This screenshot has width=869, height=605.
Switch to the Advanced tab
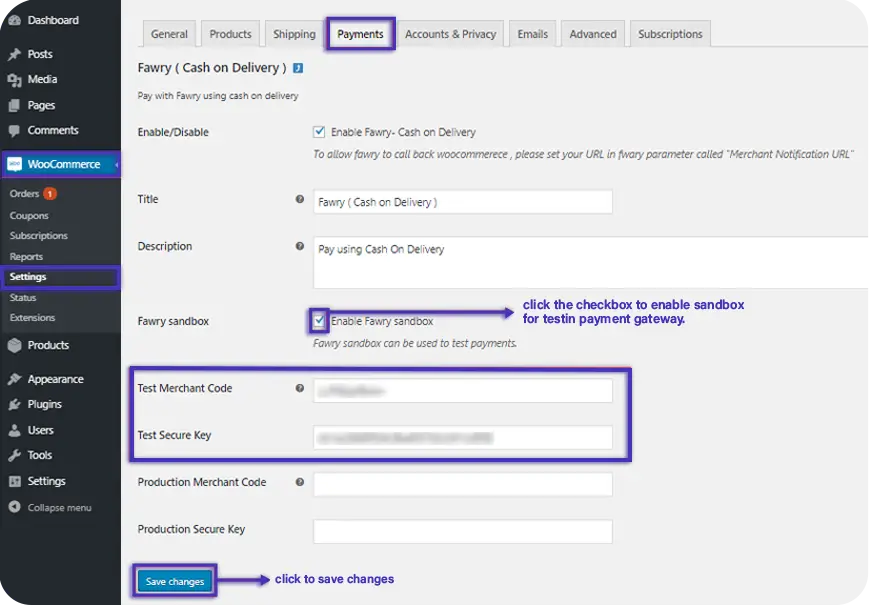pos(593,34)
